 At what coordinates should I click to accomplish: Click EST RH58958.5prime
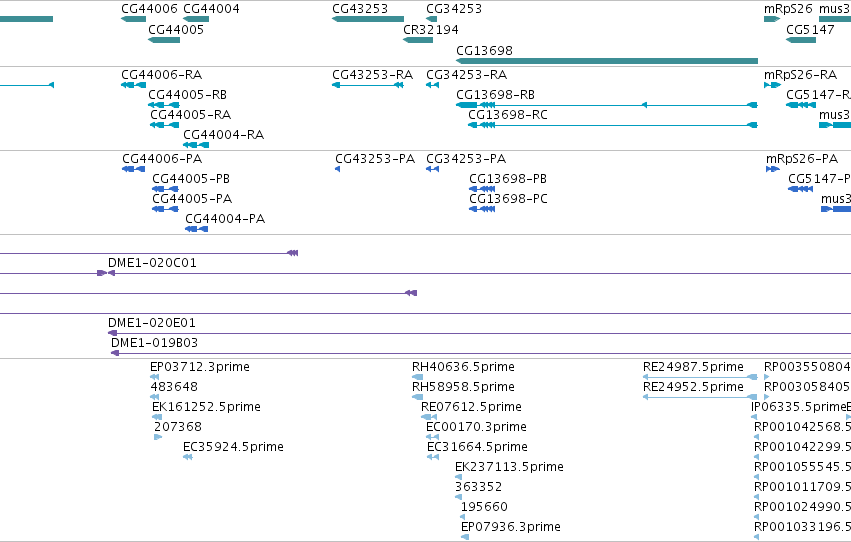(x=417, y=397)
